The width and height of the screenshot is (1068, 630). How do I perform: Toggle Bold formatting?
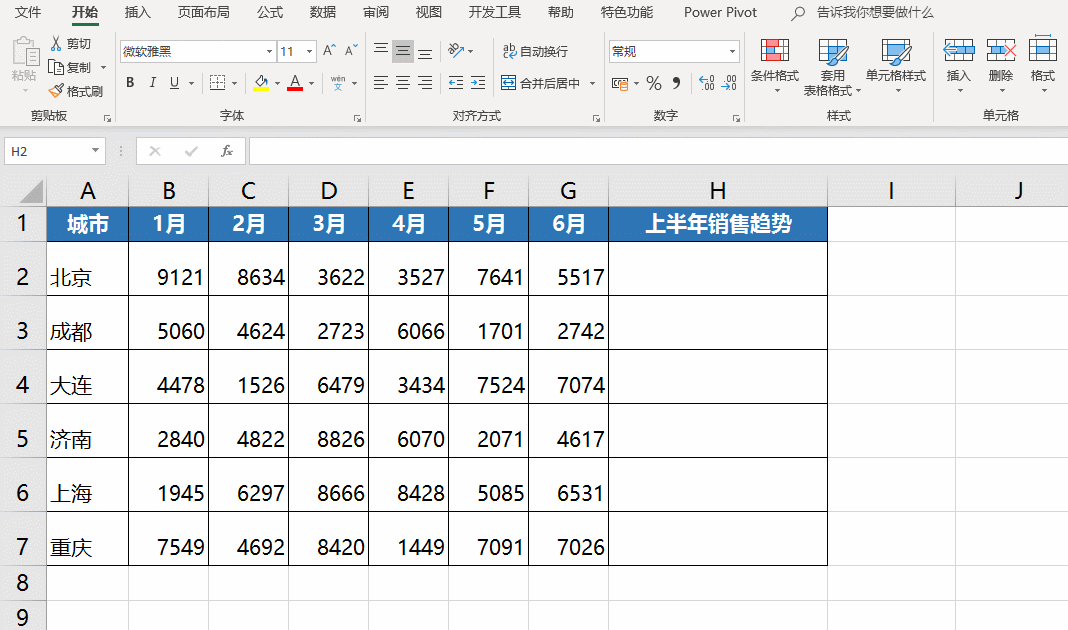pyautogui.click(x=130, y=83)
